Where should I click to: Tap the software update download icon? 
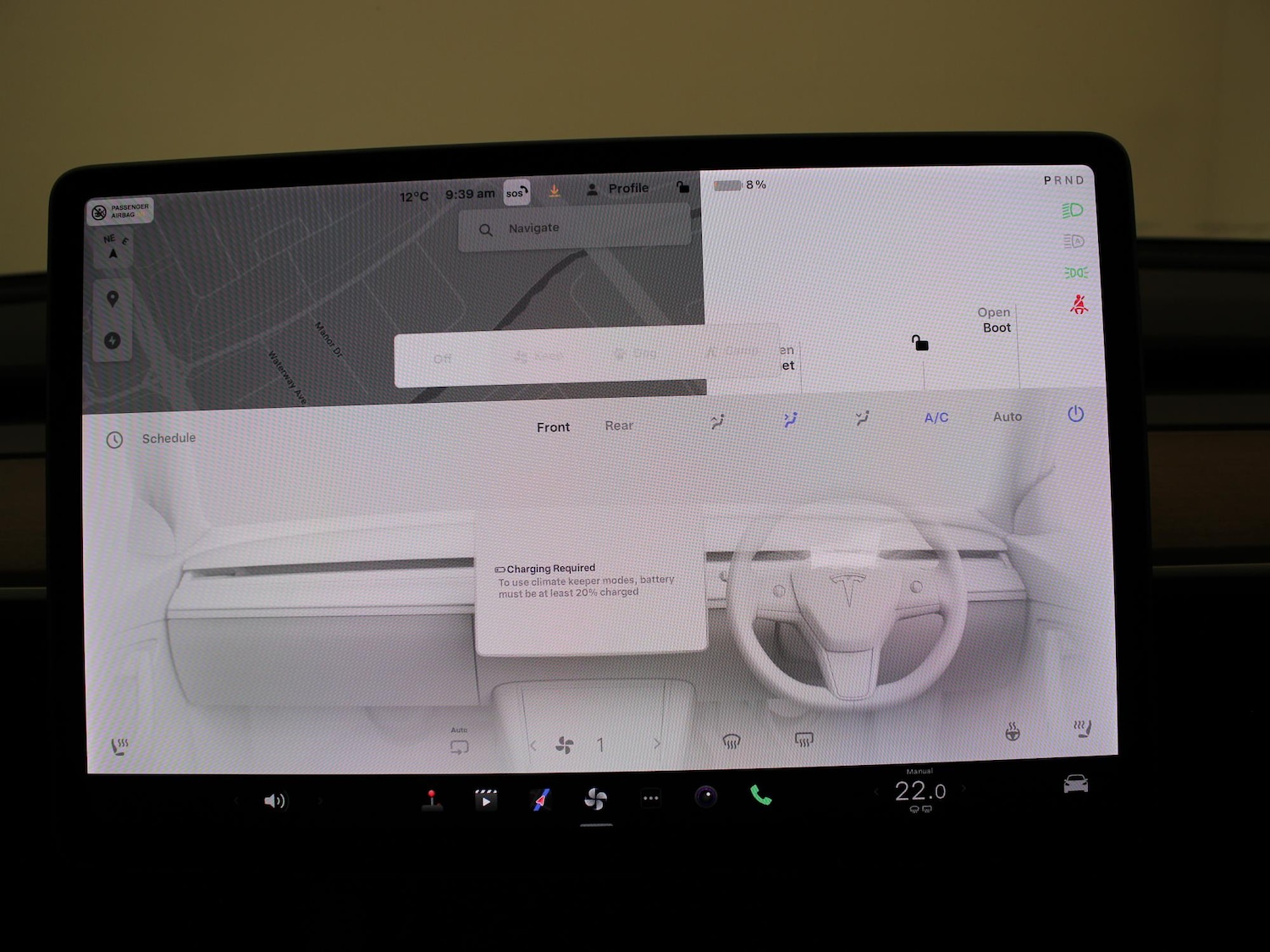[554, 191]
